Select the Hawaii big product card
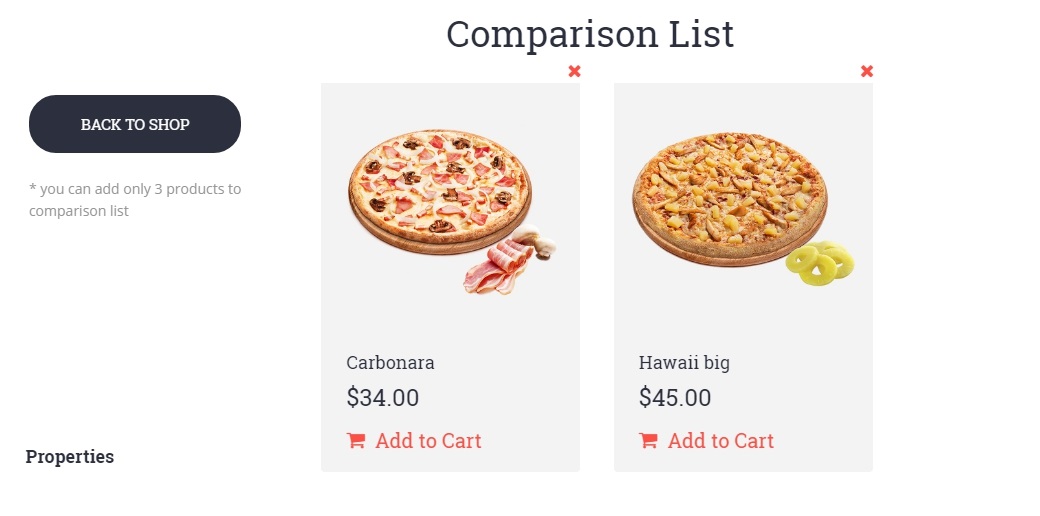 pos(743,320)
